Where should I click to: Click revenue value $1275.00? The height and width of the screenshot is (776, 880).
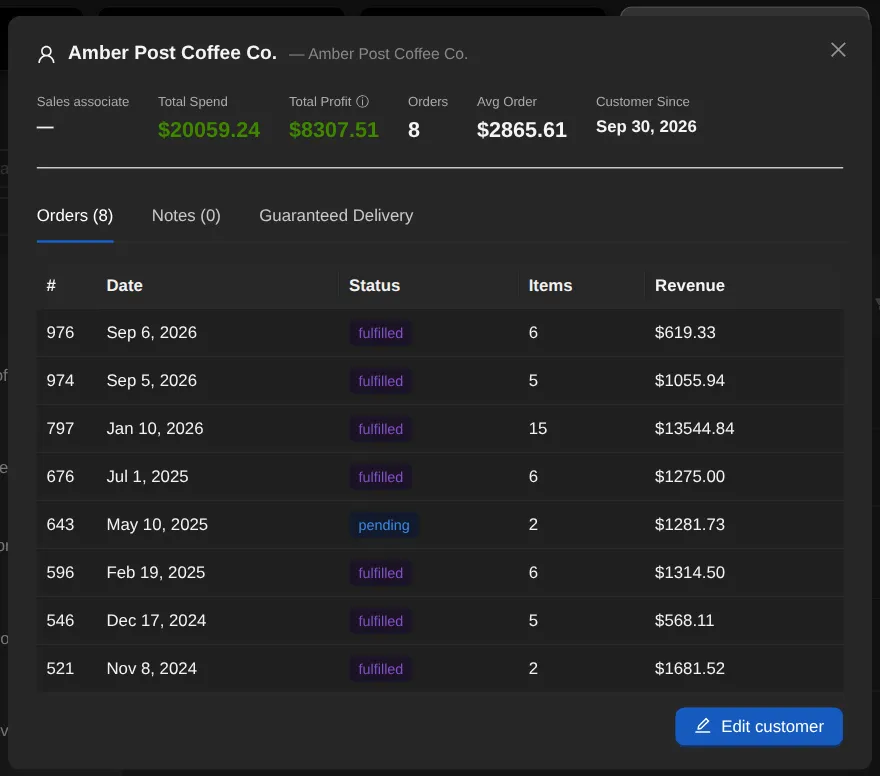click(690, 476)
